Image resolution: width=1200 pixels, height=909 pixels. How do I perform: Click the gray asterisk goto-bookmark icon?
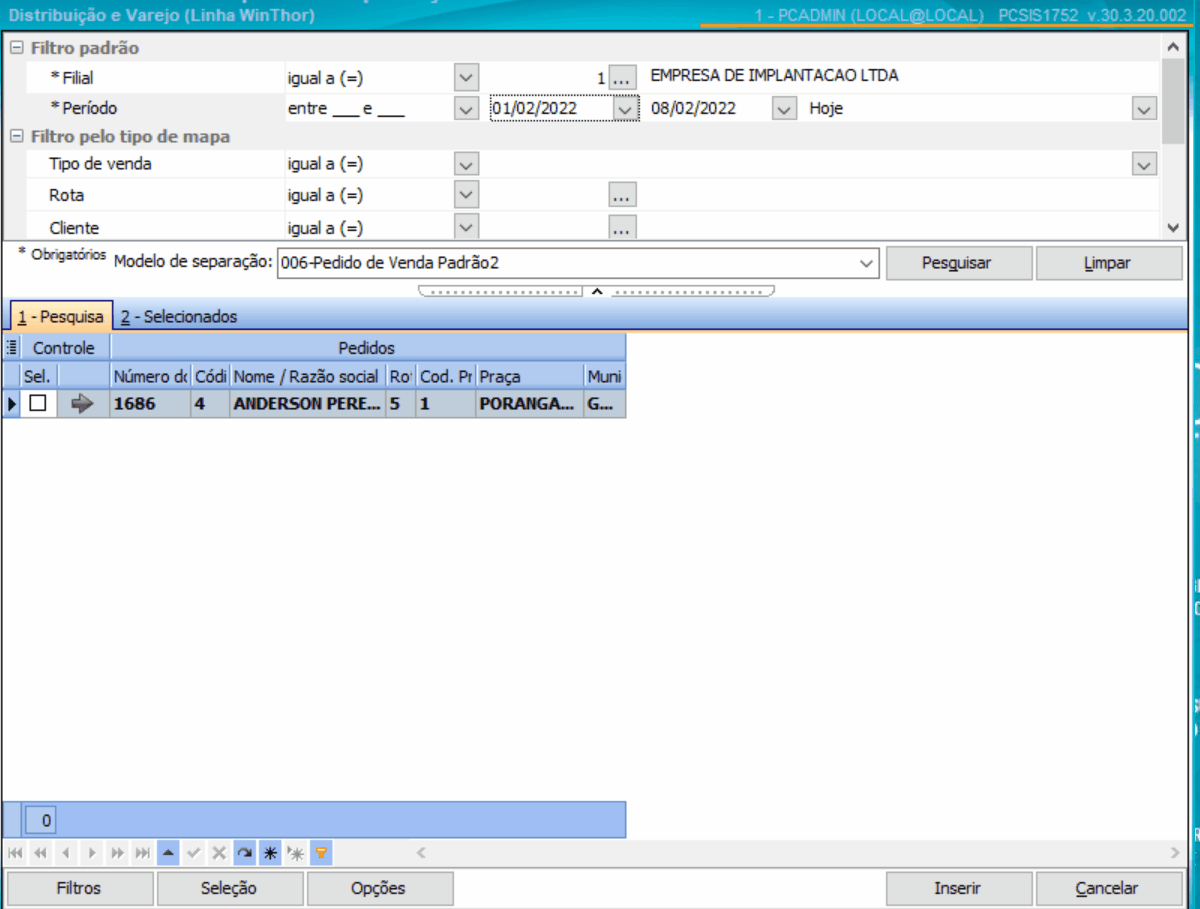(296, 854)
